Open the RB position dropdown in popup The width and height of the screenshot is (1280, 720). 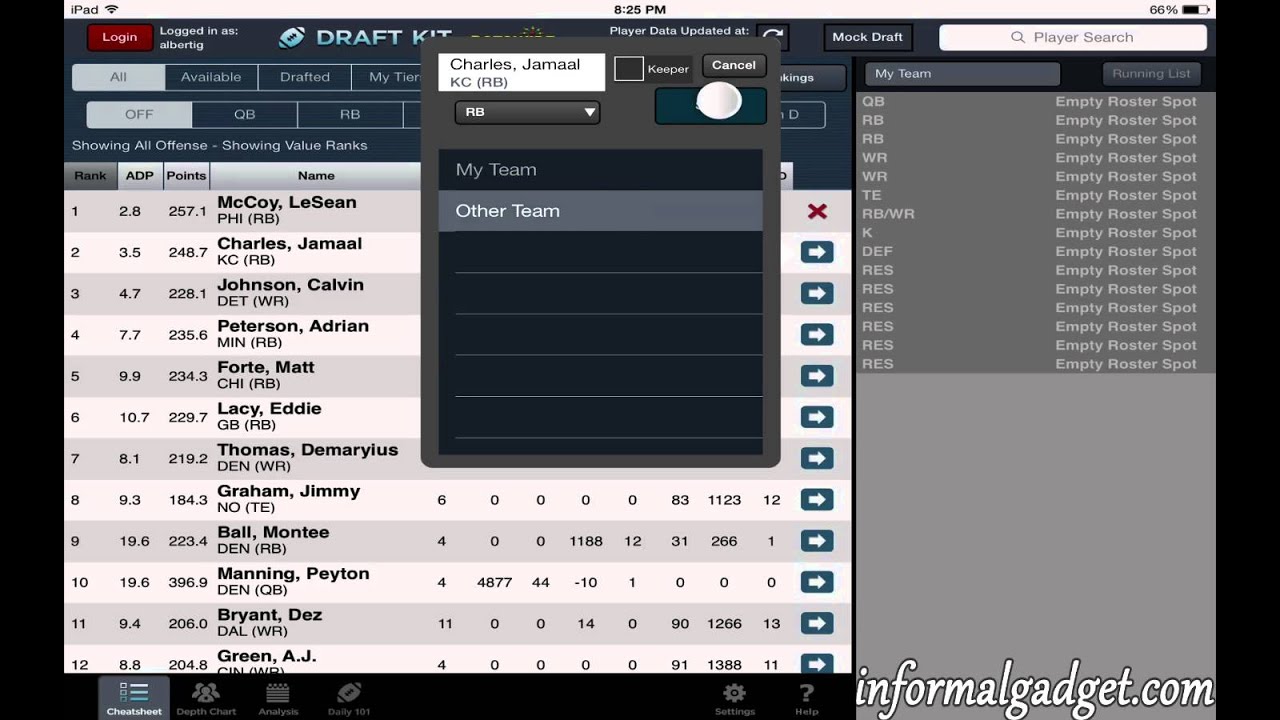[x=527, y=112]
